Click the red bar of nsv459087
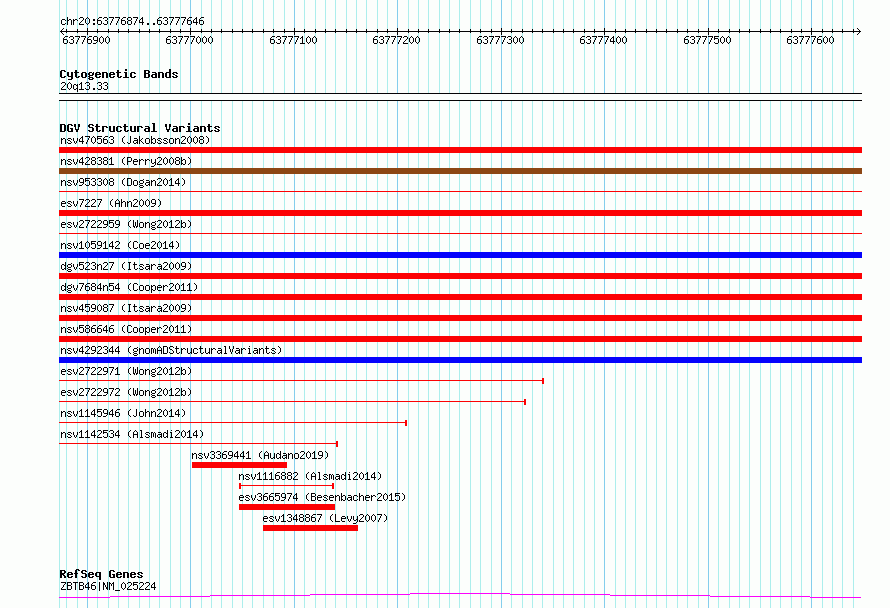 click(460, 318)
